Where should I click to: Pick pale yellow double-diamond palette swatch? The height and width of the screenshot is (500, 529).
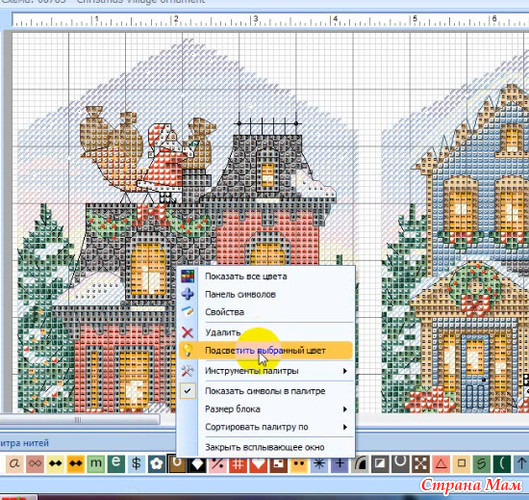coord(55,464)
